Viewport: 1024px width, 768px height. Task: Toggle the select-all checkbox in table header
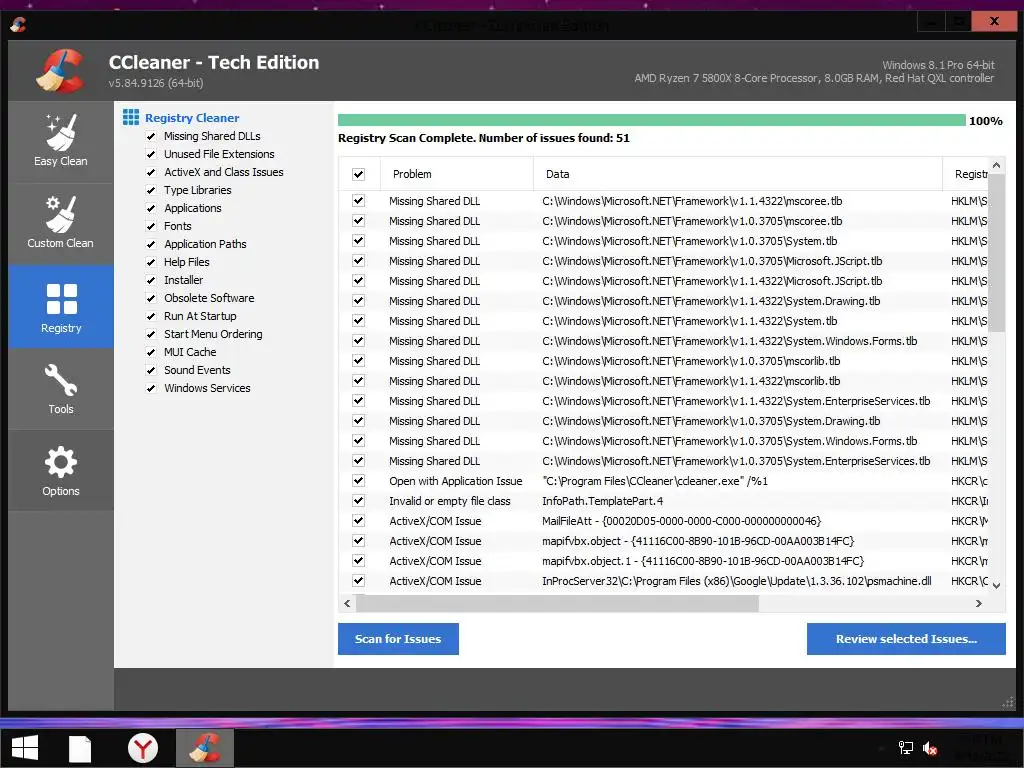tap(359, 174)
